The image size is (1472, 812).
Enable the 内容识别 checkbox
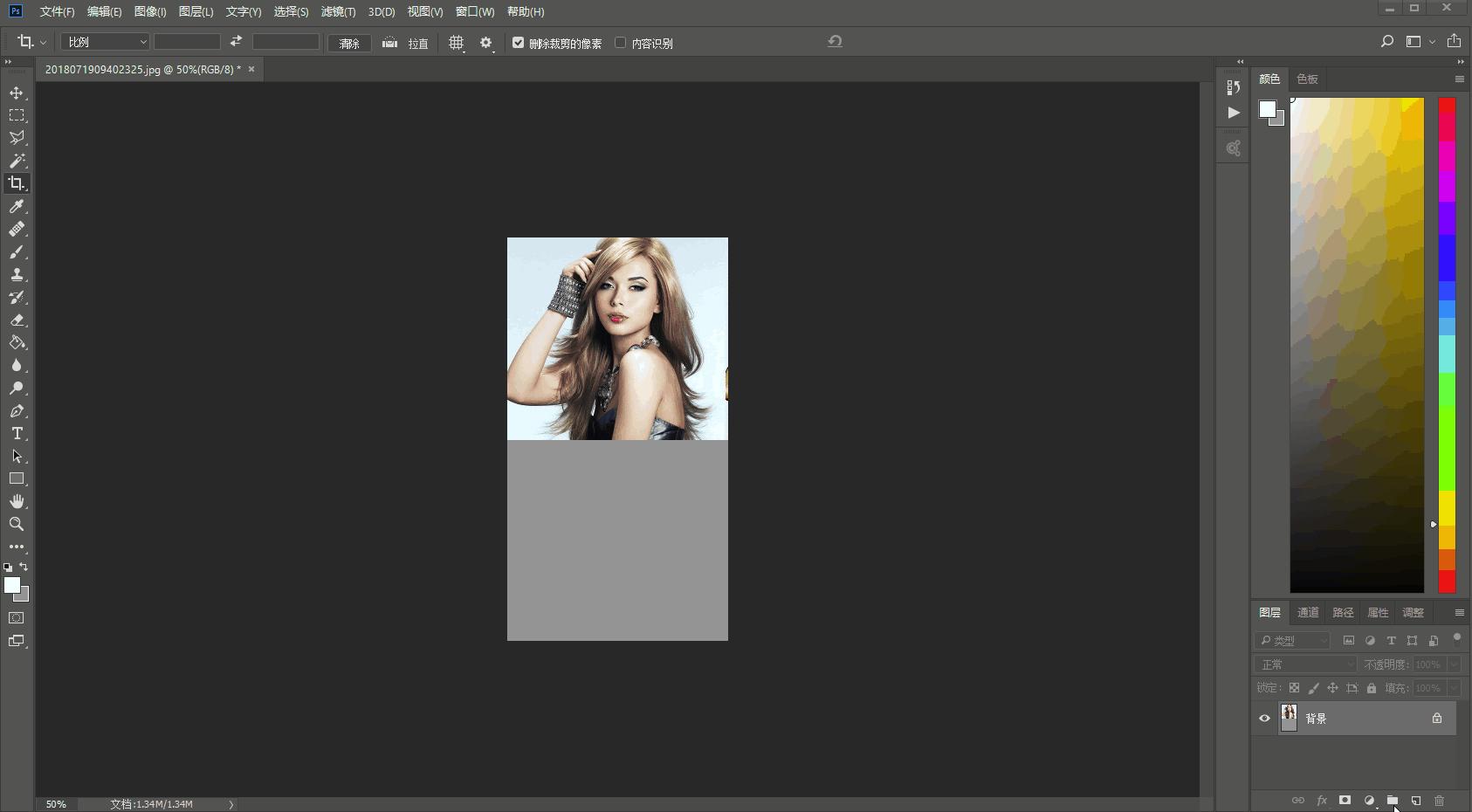pos(621,43)
